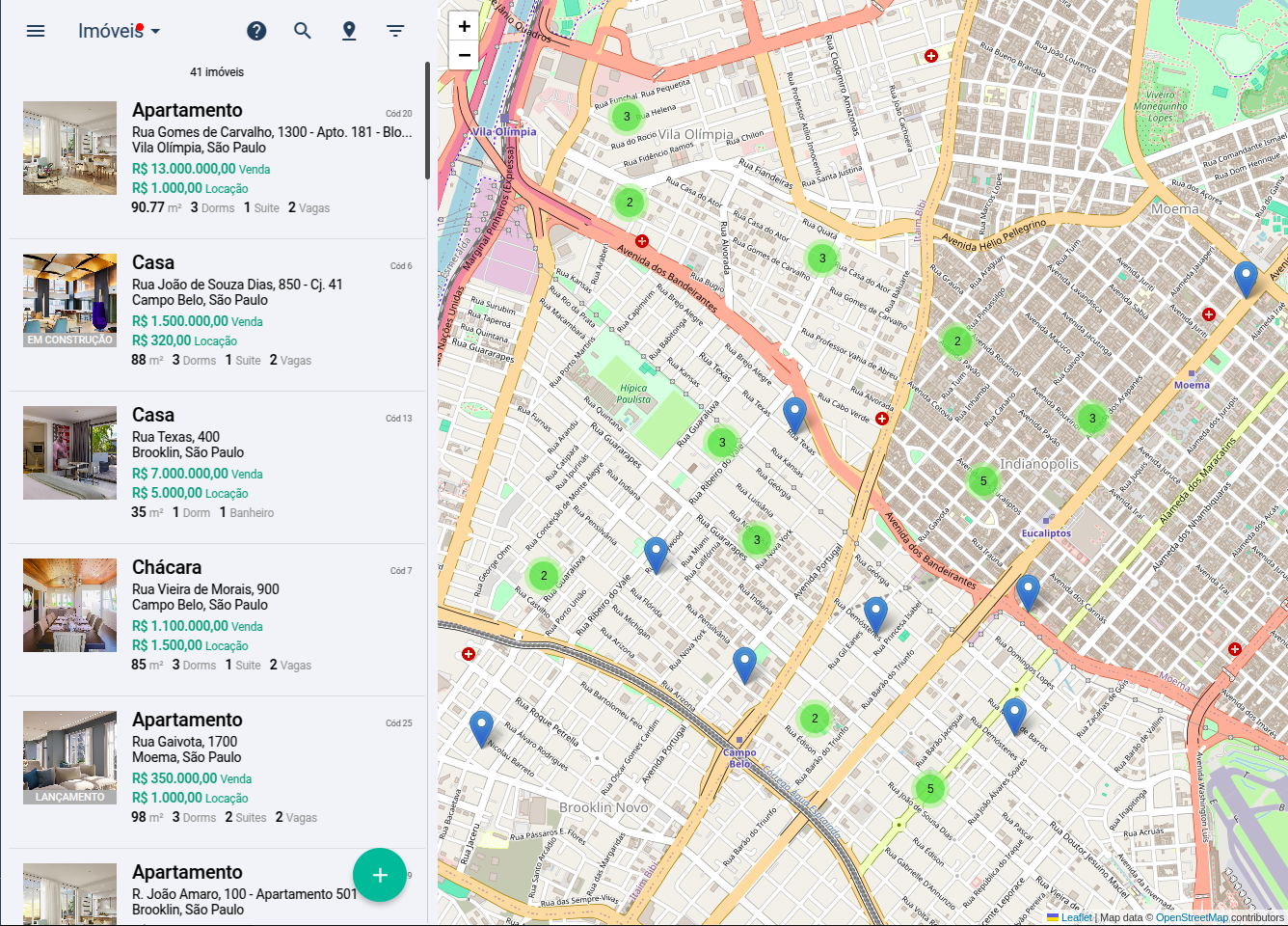Open the cluster of 3 near Rua Funchal
The height and width of the screenshot is (926, 1288).
click(627, 117)
